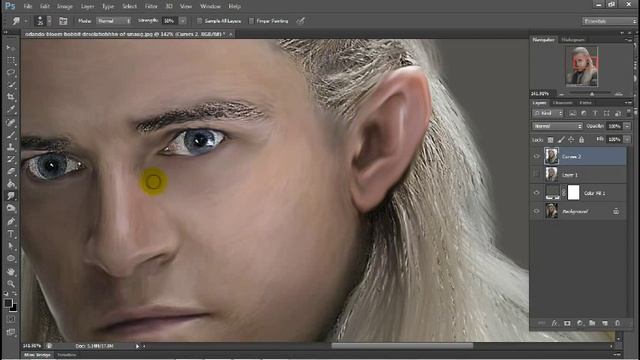
Task: Toggle the brush panel icon in options bar
Action: pyautogui.click(x=63, y=21)
